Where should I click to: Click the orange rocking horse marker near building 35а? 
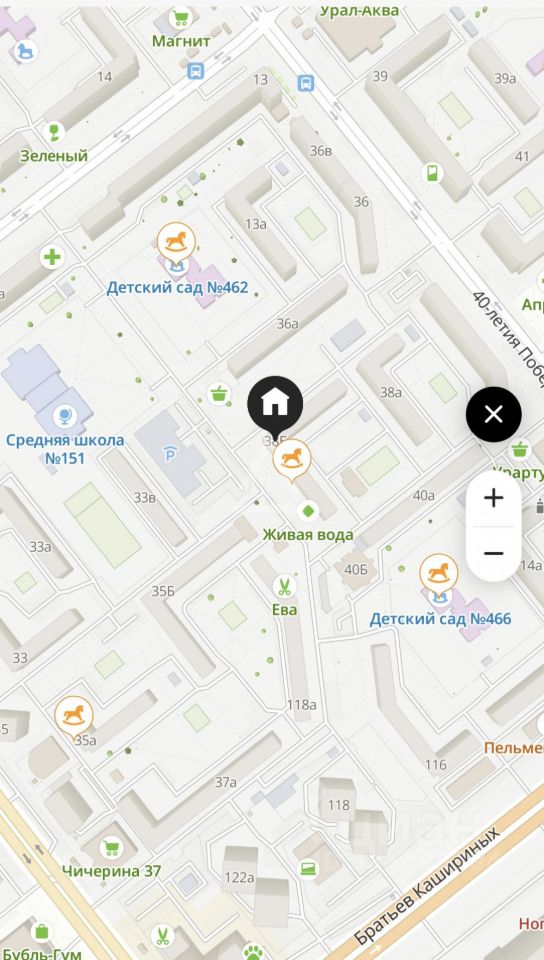[x=74, y=716]
